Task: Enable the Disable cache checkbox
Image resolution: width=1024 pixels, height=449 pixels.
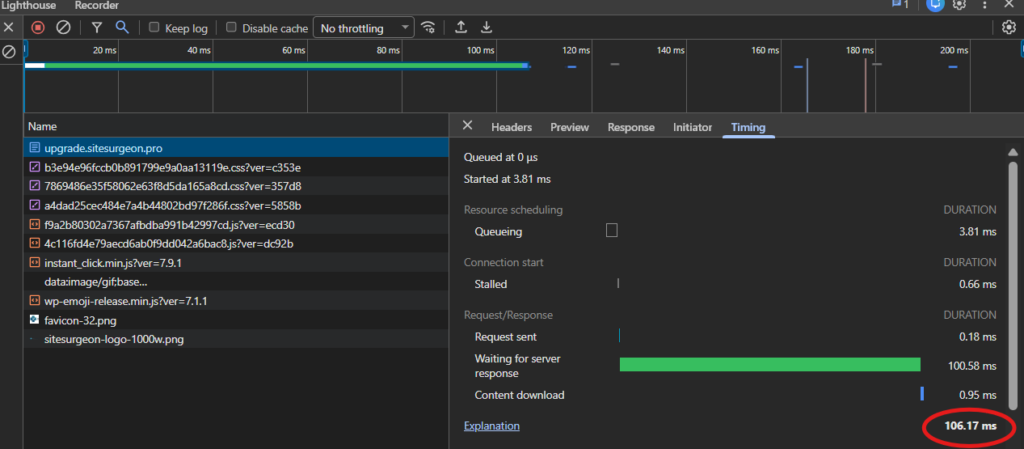Action: tap(231, 27)
